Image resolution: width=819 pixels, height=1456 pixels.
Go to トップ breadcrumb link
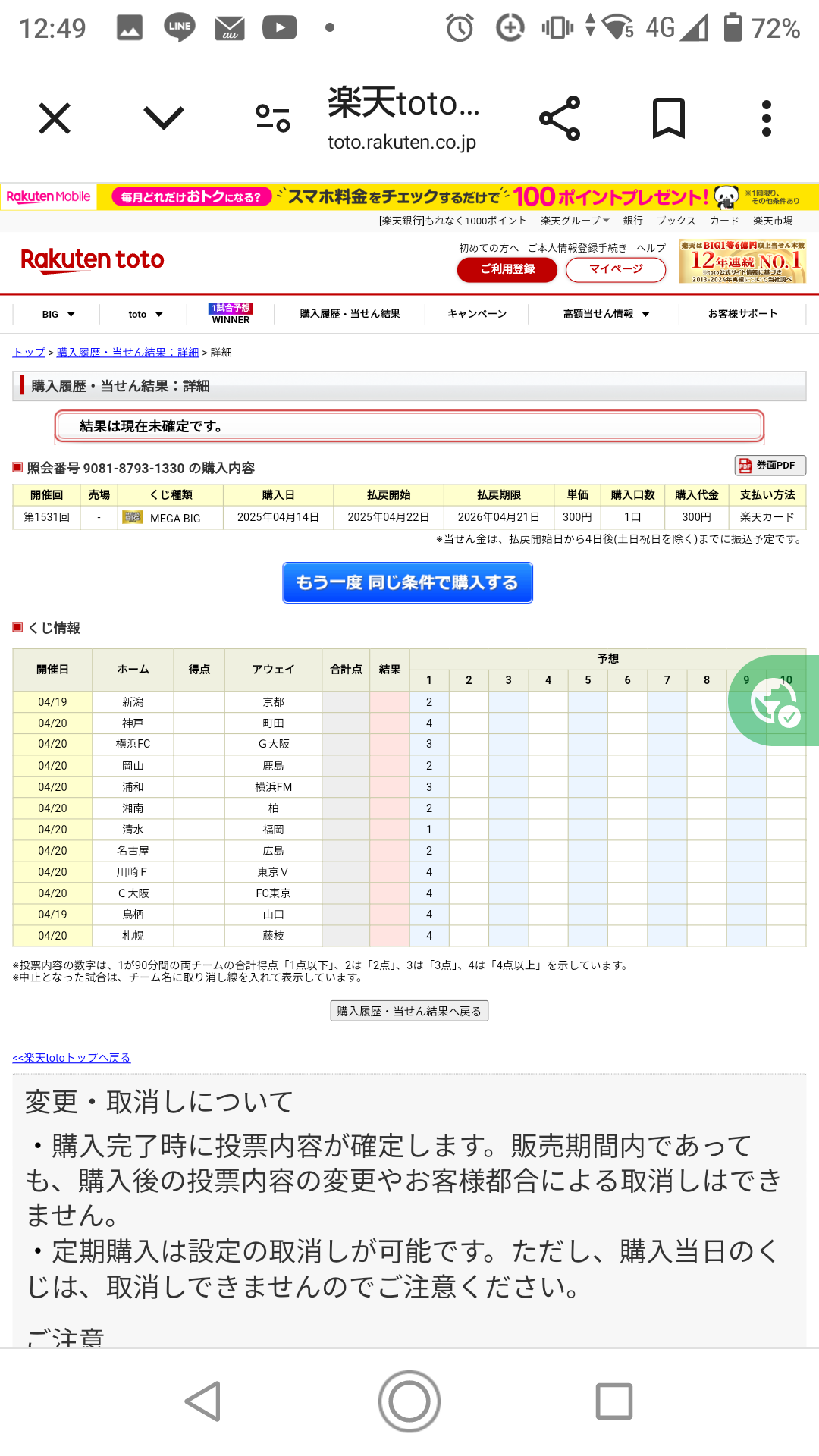[29, 353]
